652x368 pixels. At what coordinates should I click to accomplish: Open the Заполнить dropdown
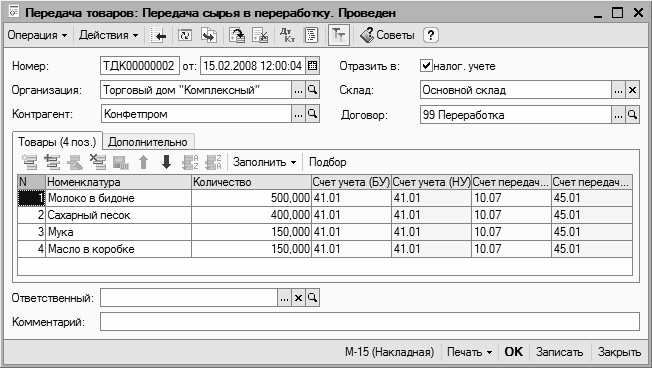[264, 162]
